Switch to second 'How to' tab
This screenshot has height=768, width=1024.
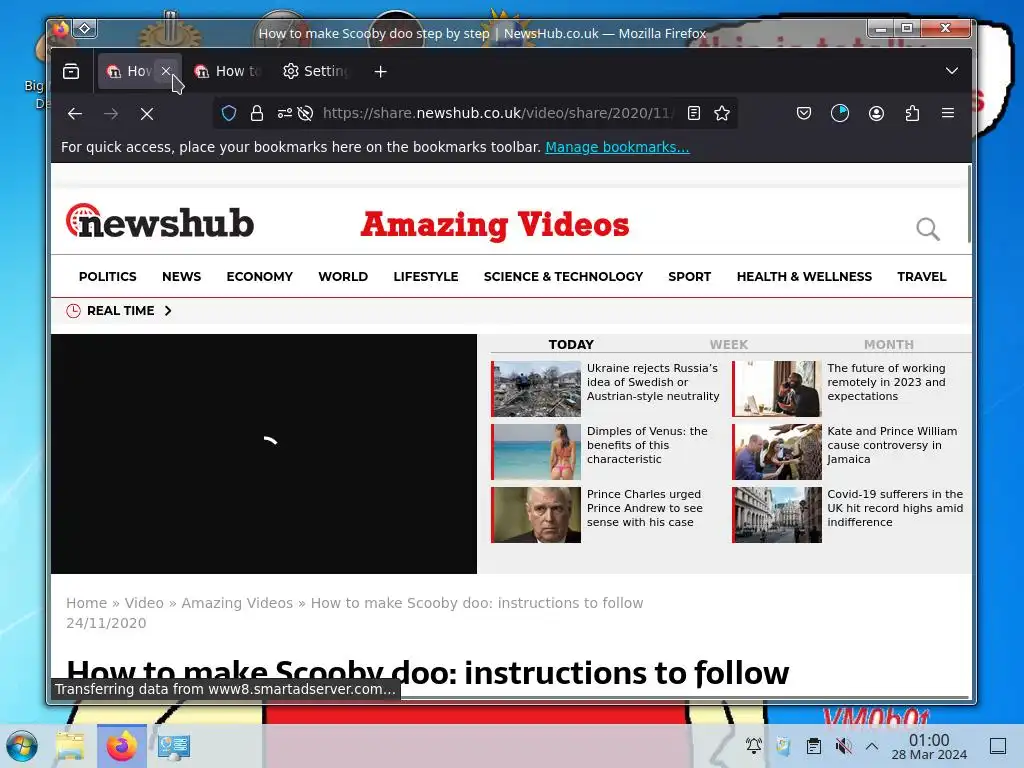click(x=228, y=71)
